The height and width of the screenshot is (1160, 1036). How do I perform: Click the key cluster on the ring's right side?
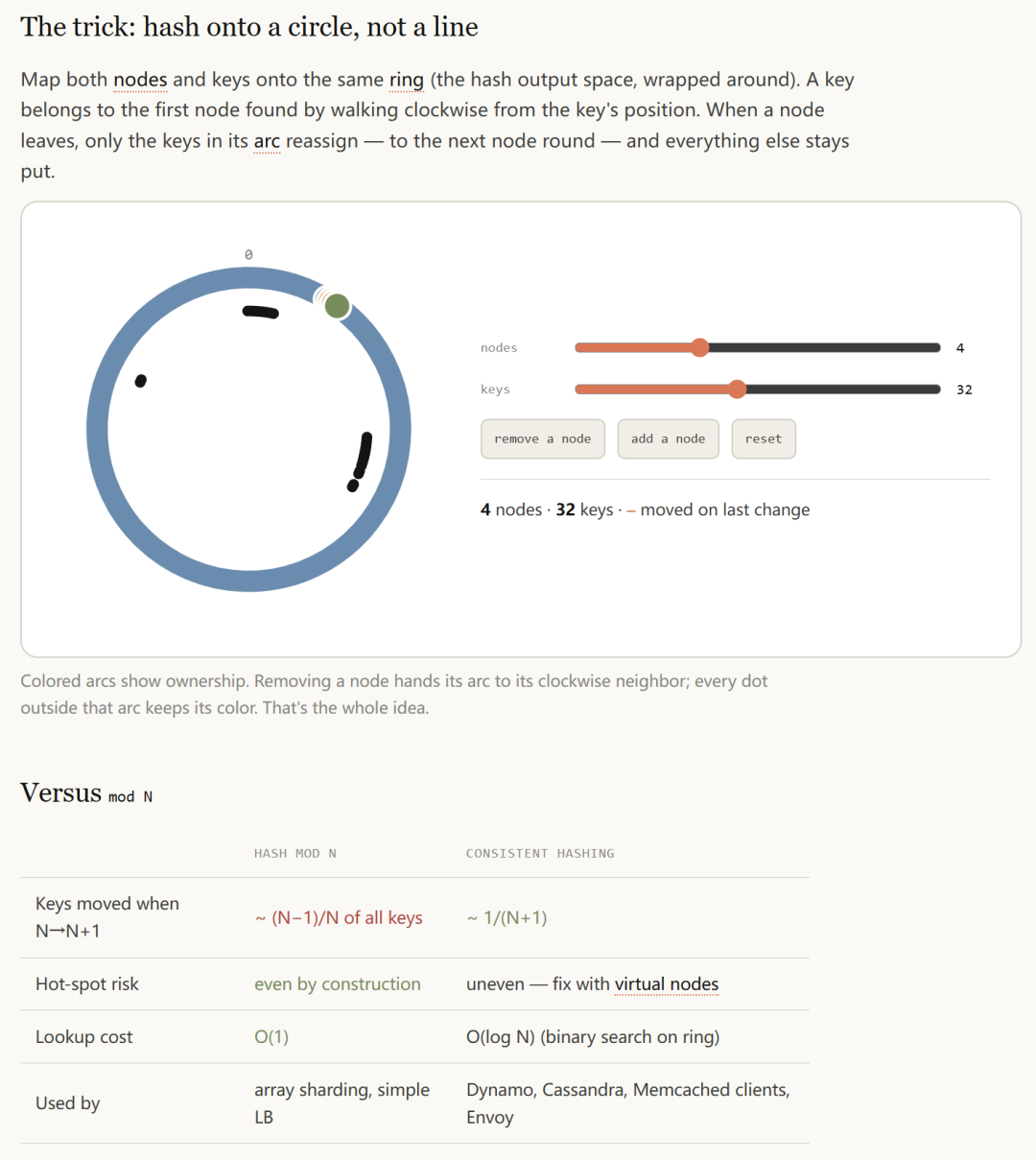(360, 462)
